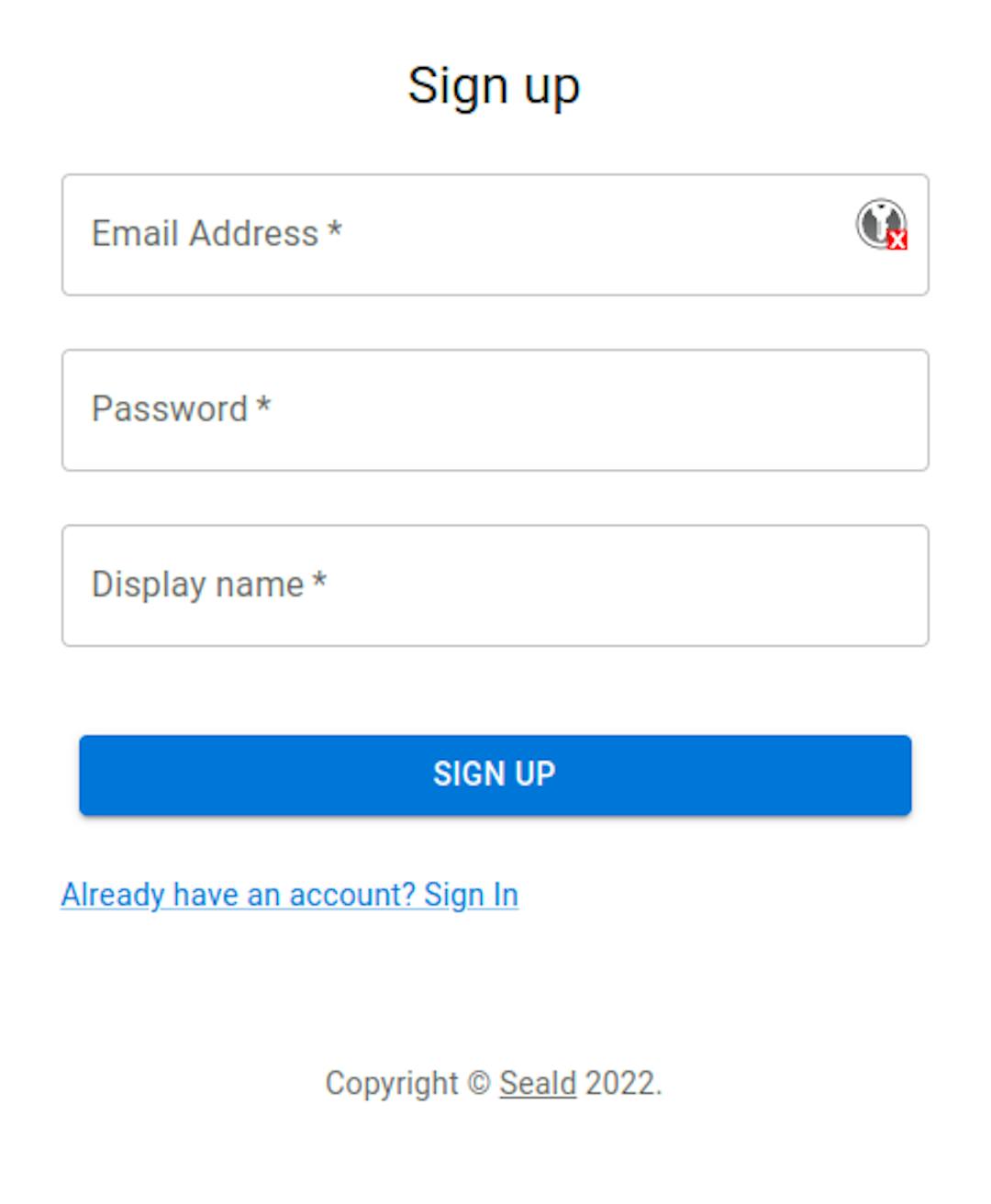
Task: Submit the form with SIGN UP button
Action: click(x=495, y=775)
